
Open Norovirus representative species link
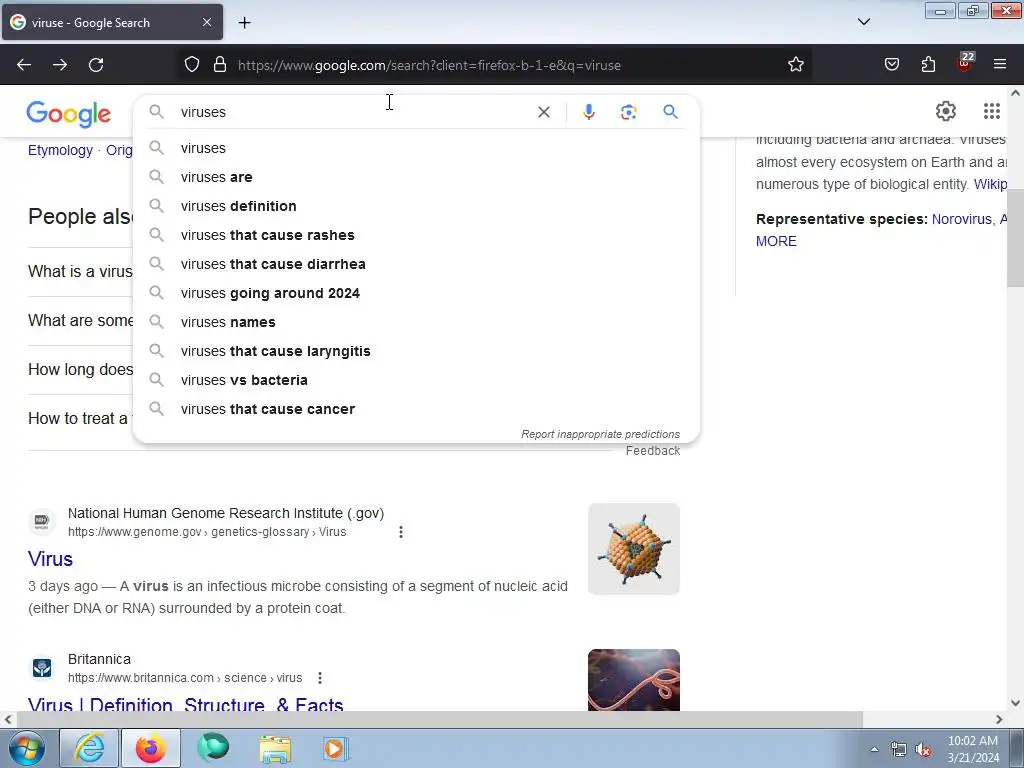(x=961, y=219)
